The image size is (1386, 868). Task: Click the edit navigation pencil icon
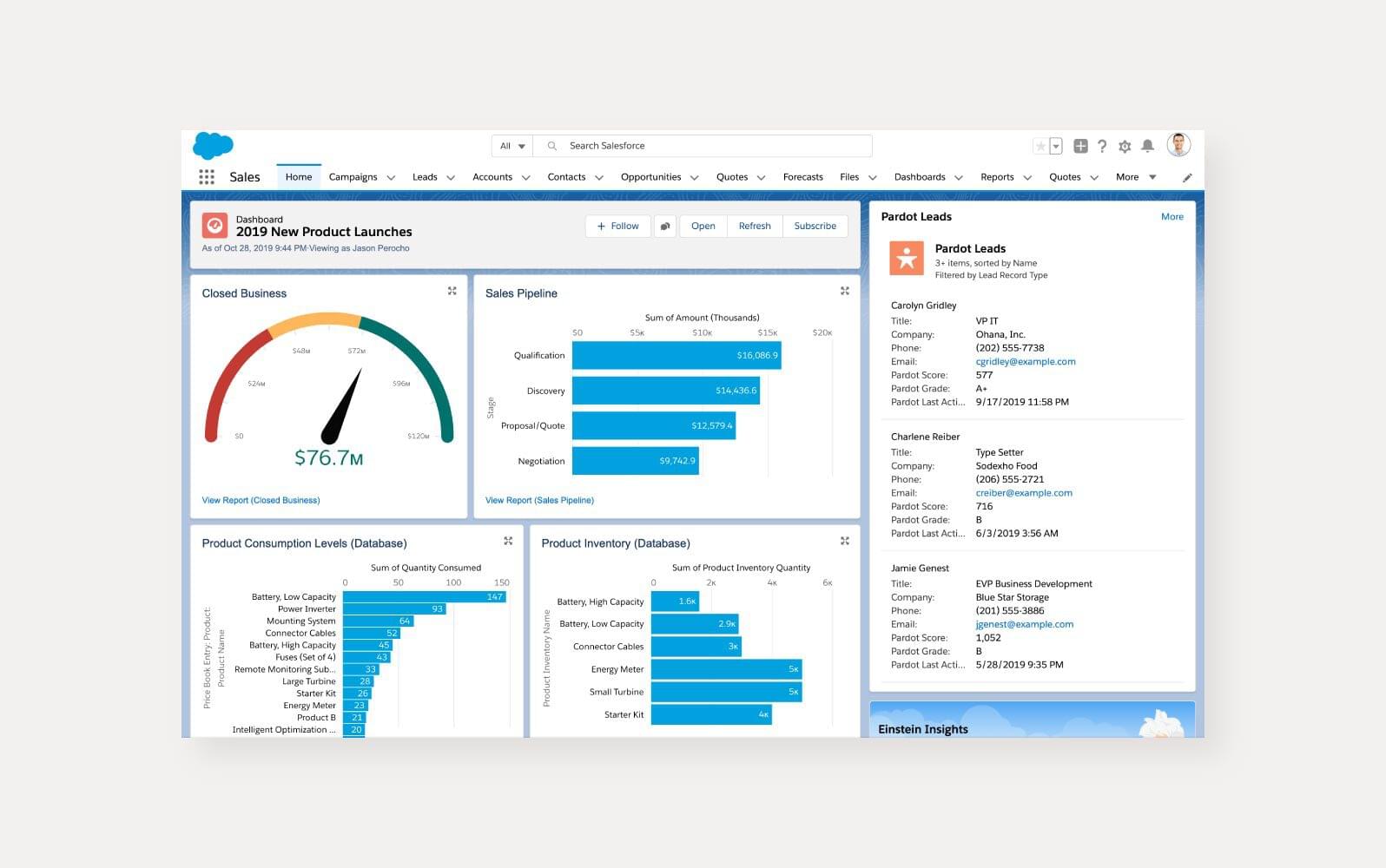(x=1187, y=178)
